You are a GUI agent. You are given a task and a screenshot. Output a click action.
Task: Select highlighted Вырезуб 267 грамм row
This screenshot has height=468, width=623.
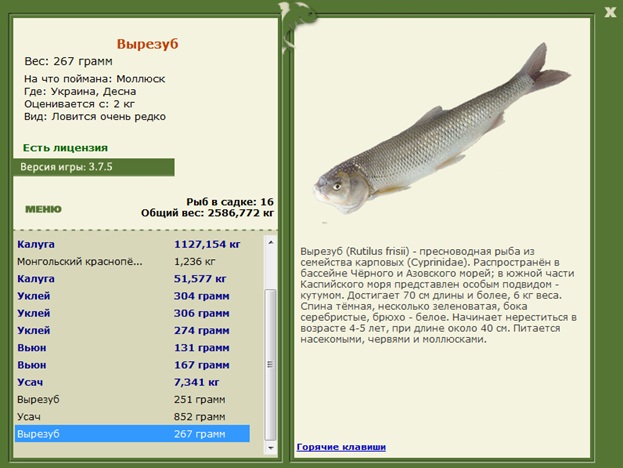coord(132,433)
